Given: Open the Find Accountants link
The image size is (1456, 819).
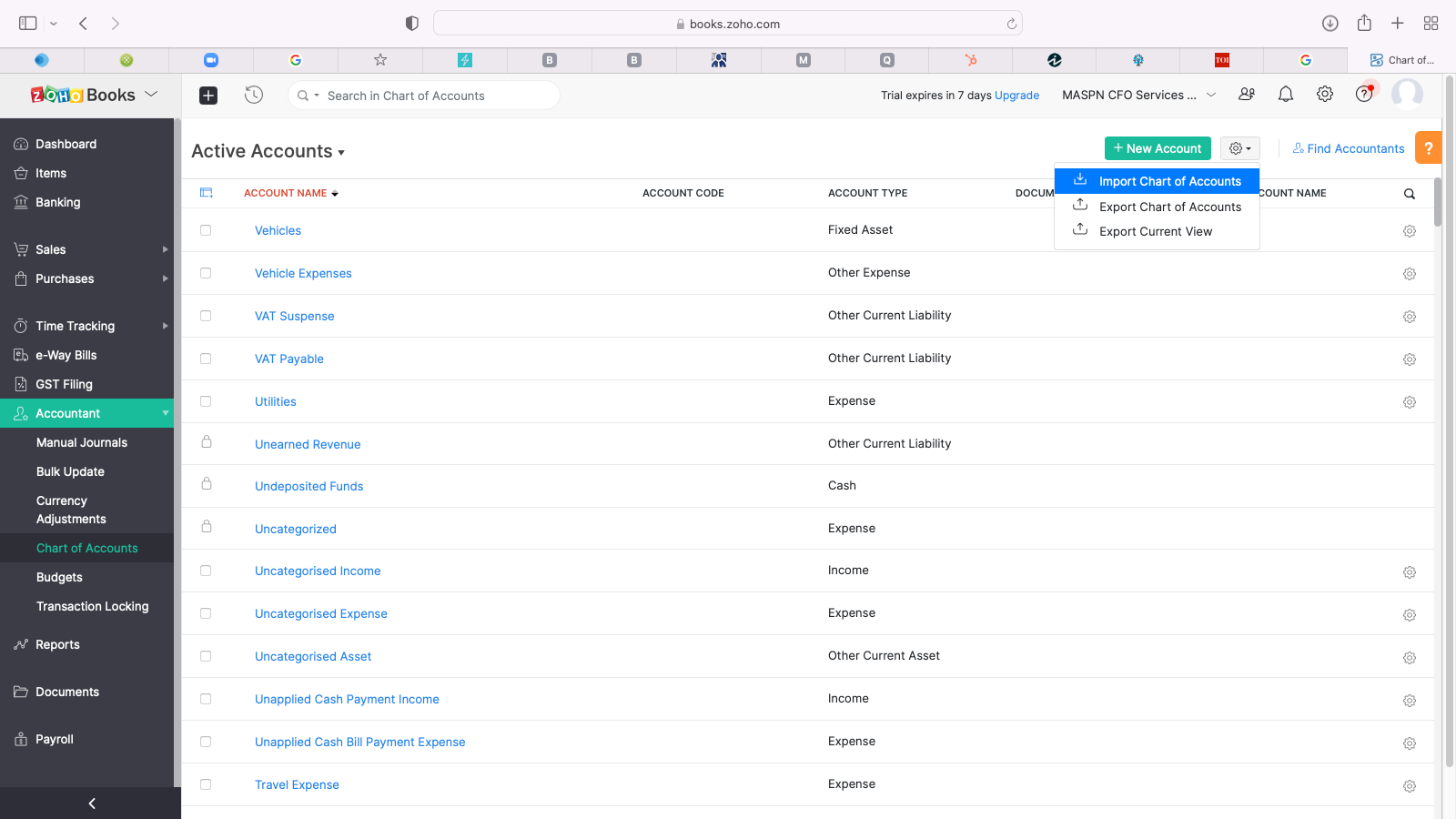Looking at the screenshot, I should point(1349,148).
